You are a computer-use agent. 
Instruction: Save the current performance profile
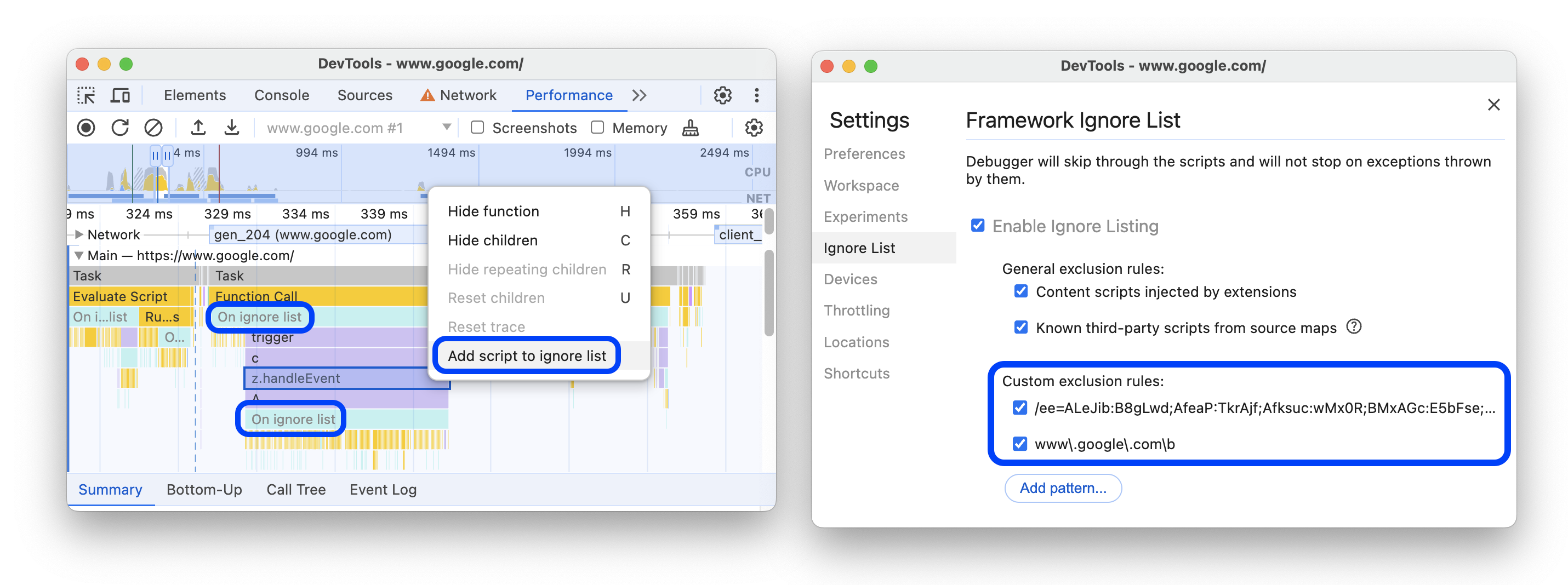tap(232, 128)
